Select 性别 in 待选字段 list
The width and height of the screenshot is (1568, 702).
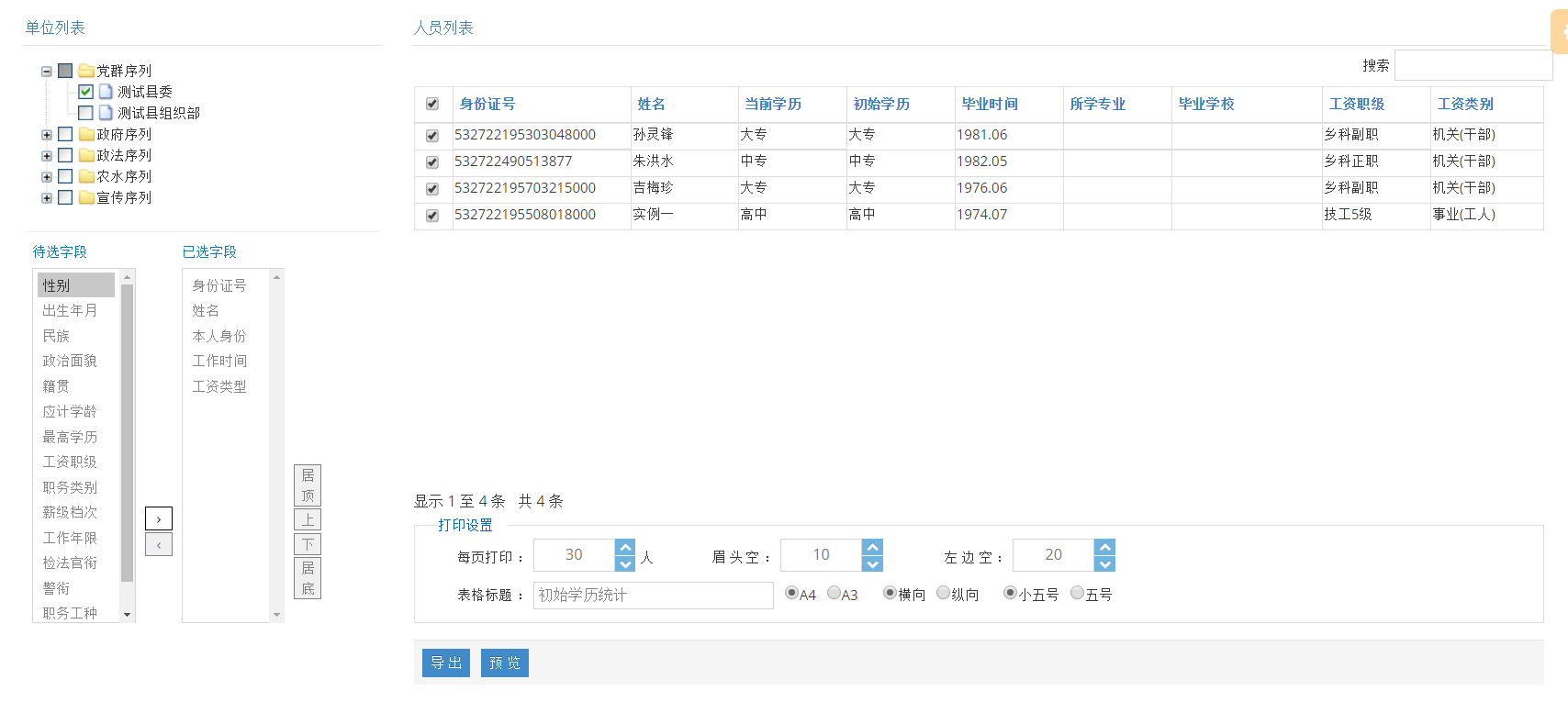(x=76, y=285)
